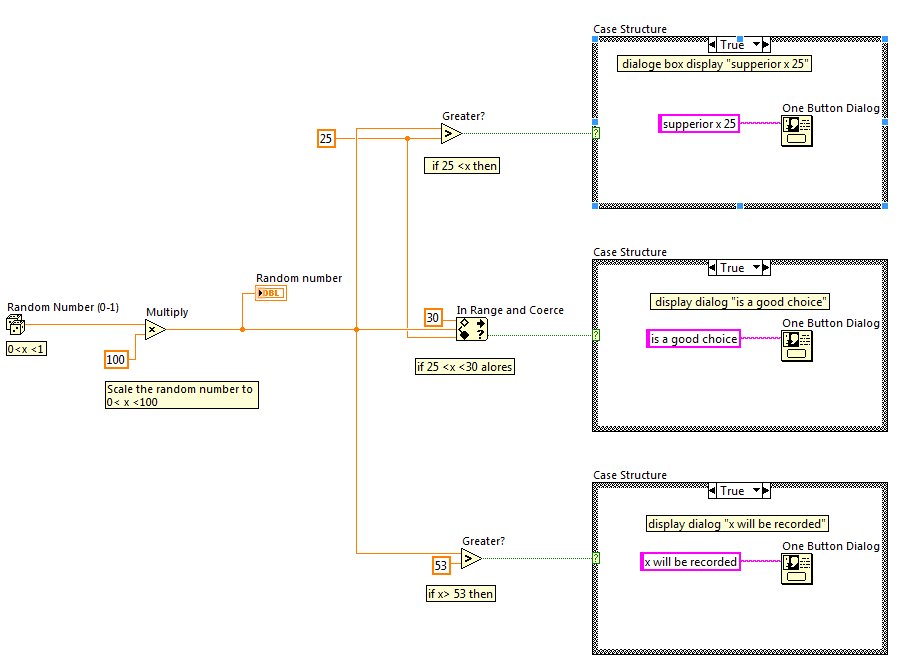
Task: Click 'True' selector label of 'x will be recorded' structure
Action: (x=732, y=491)
